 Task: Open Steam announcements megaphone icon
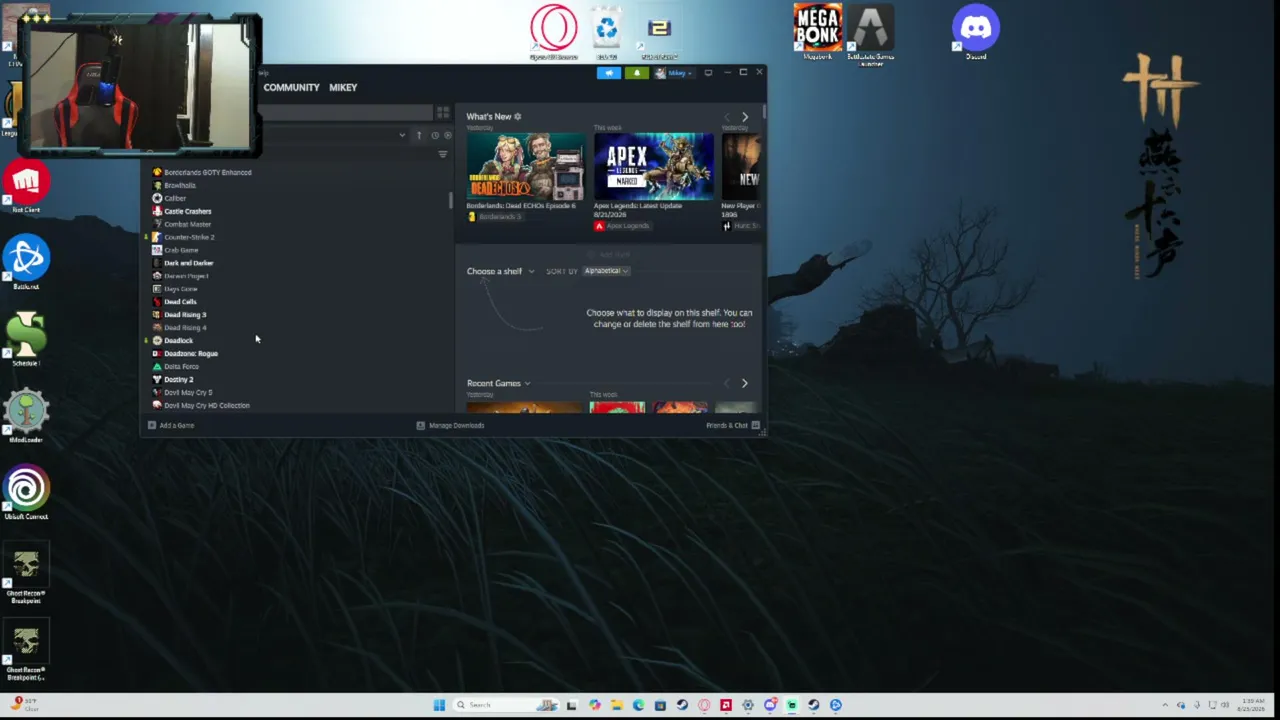tap(608, 73)
